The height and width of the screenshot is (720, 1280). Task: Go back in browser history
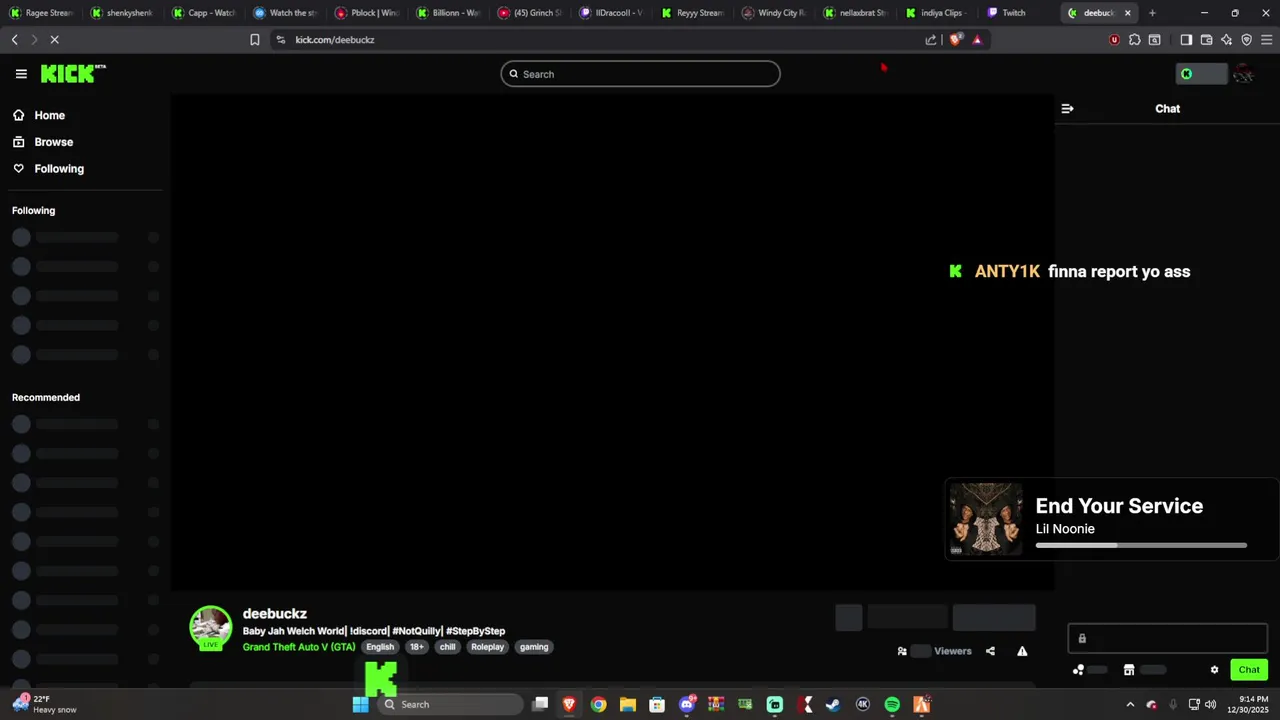(14, 40)
